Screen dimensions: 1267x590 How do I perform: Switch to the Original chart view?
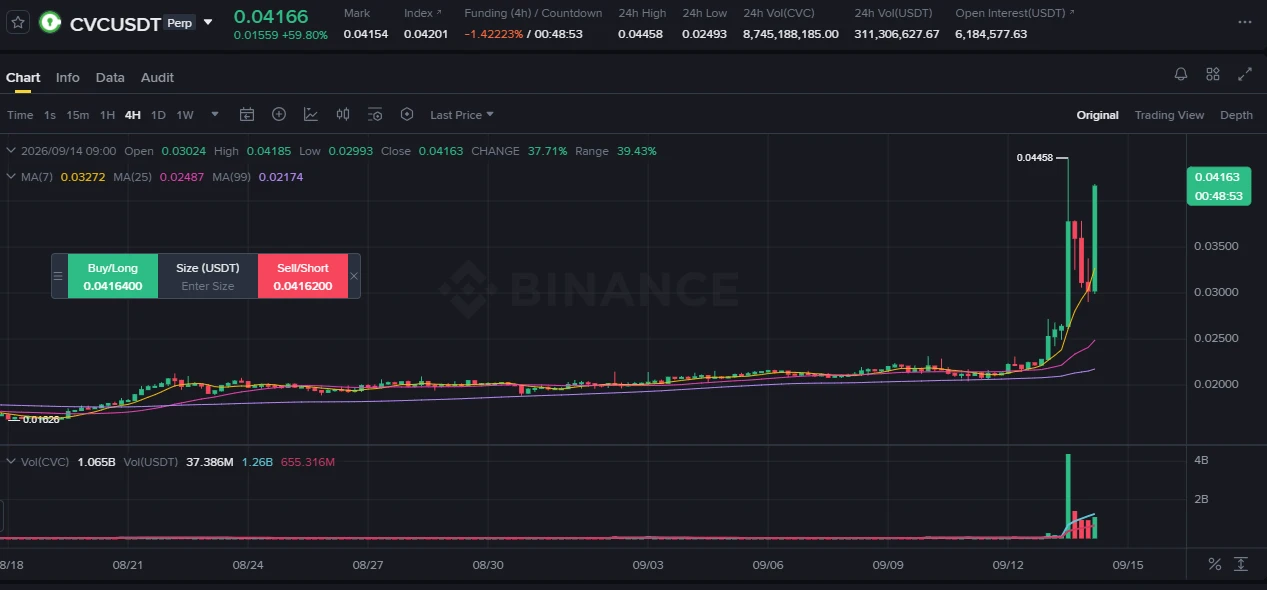pos(1097,115)
